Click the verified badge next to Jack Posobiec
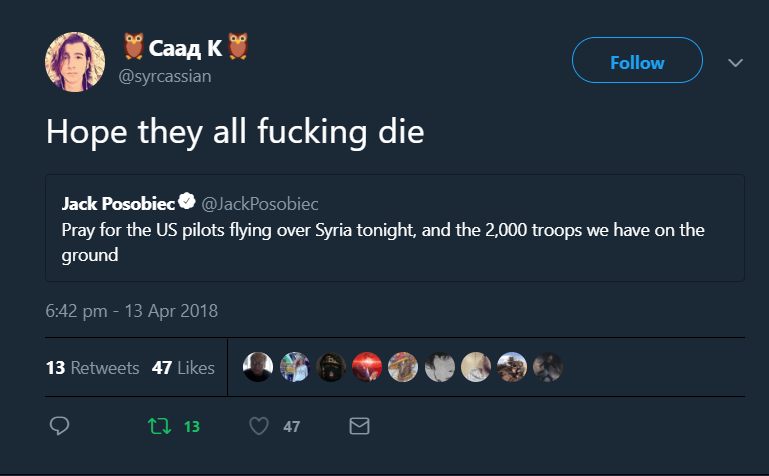The width and height of the screenshot is (769, 476). tap(186, 202)
